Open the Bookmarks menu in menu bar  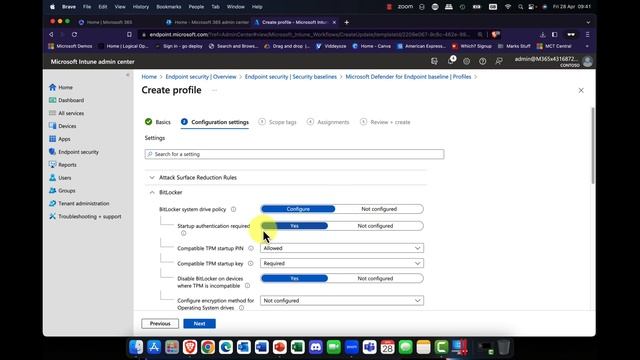169,7
